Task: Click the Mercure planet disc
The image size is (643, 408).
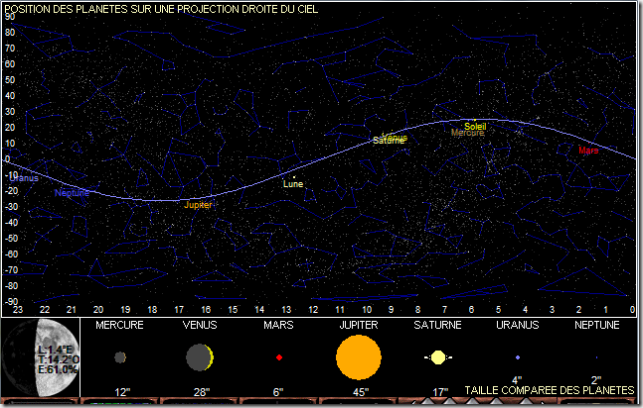Action: [x=120, y=357]
